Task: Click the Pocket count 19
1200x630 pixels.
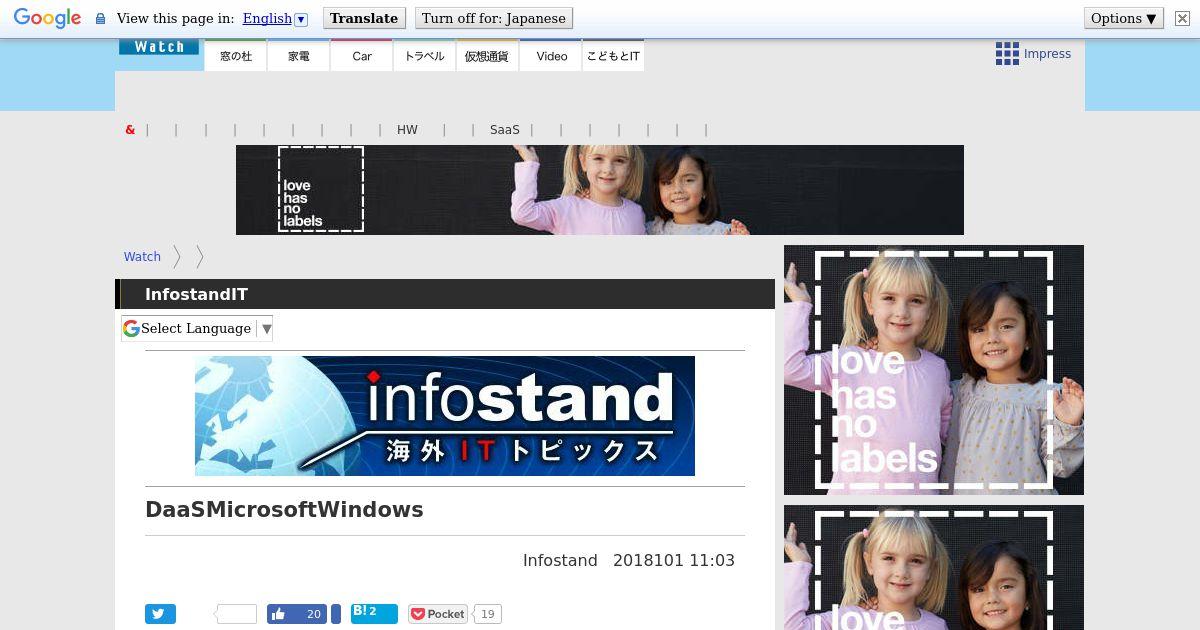Action: point(488,614)
